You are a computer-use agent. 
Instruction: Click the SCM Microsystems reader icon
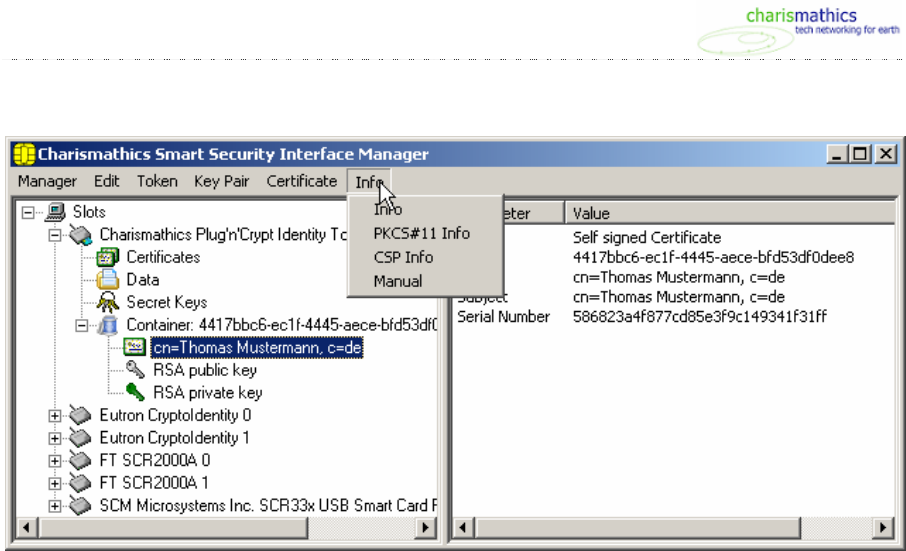click(81, 505)
